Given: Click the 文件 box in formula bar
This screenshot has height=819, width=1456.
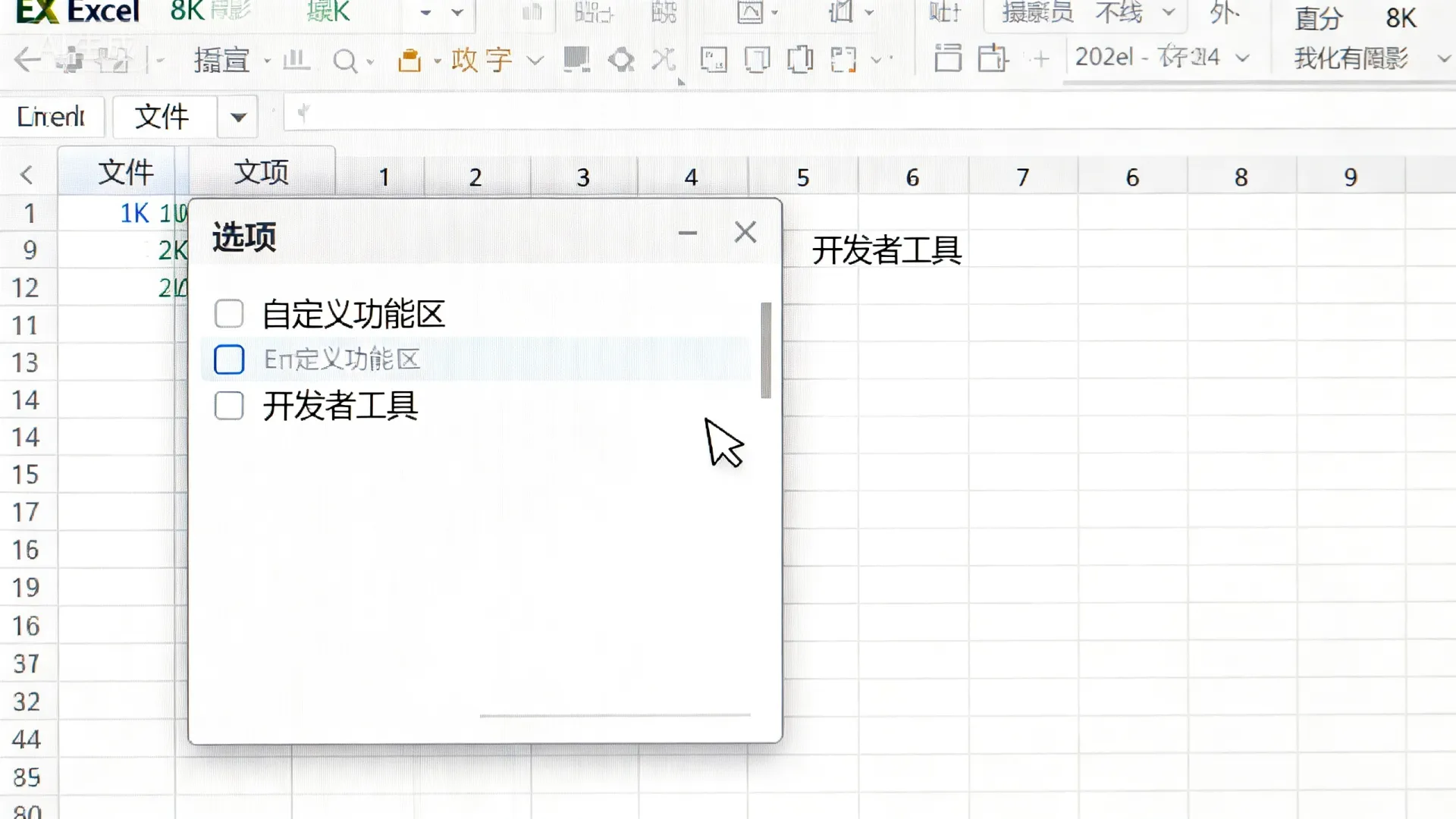Looking at the screenshot, I should [164, 117].
